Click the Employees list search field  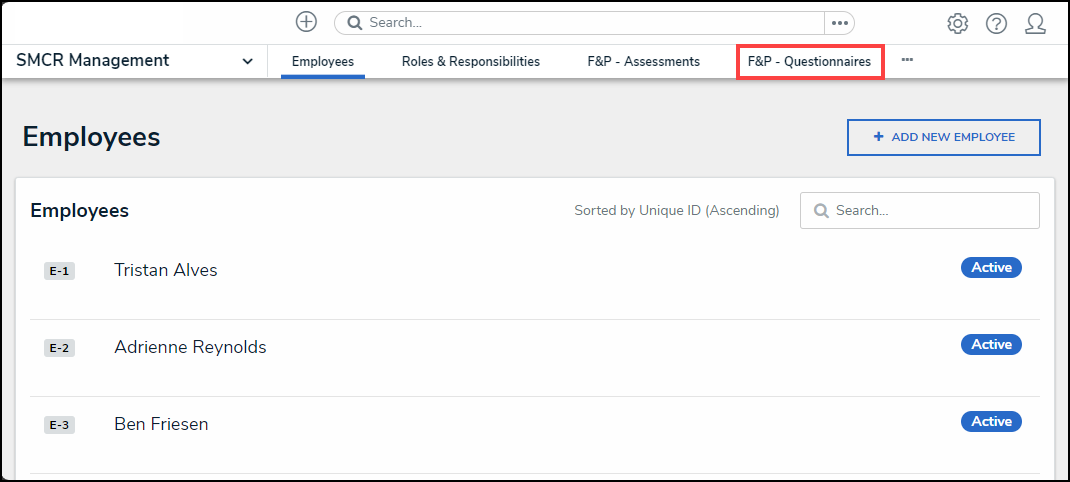coord(930,211)
